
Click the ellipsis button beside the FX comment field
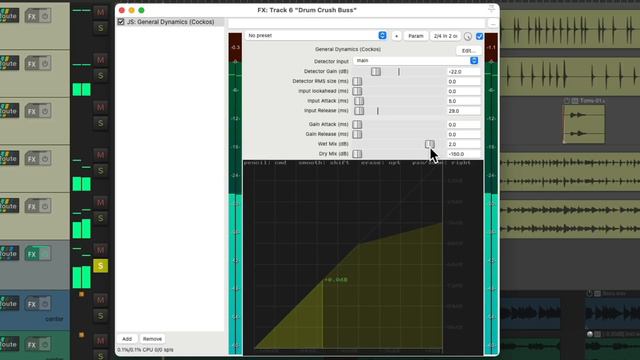pyautogui.click(x=493, y=24)
